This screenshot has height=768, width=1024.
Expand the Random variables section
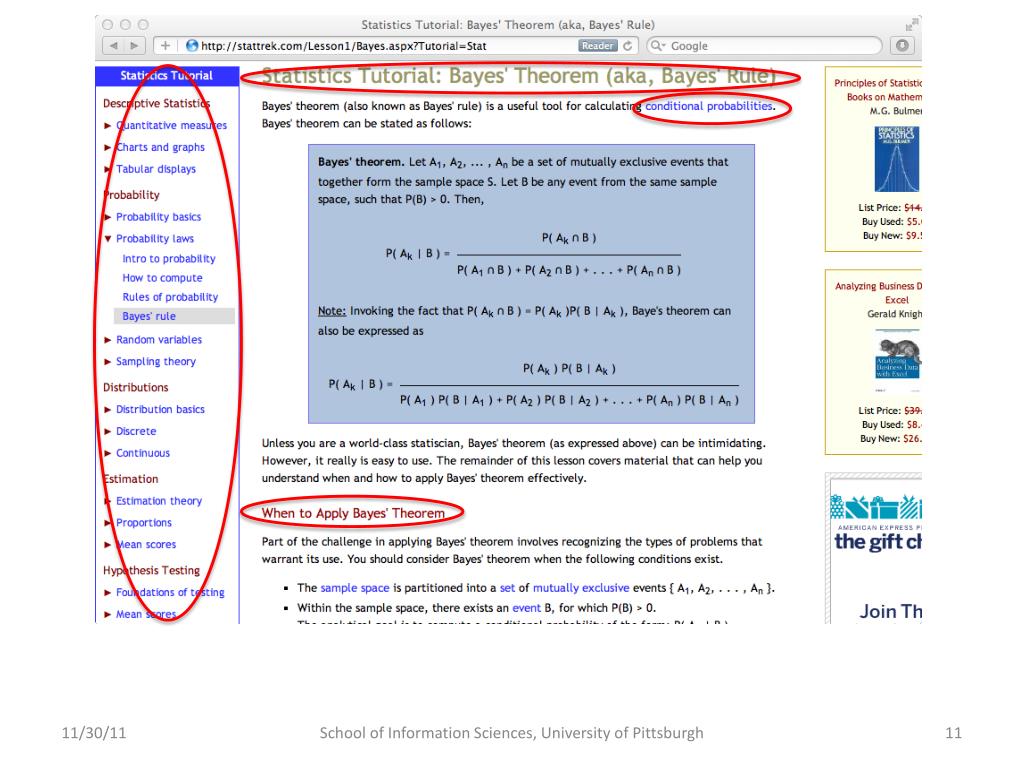[108, 340]
